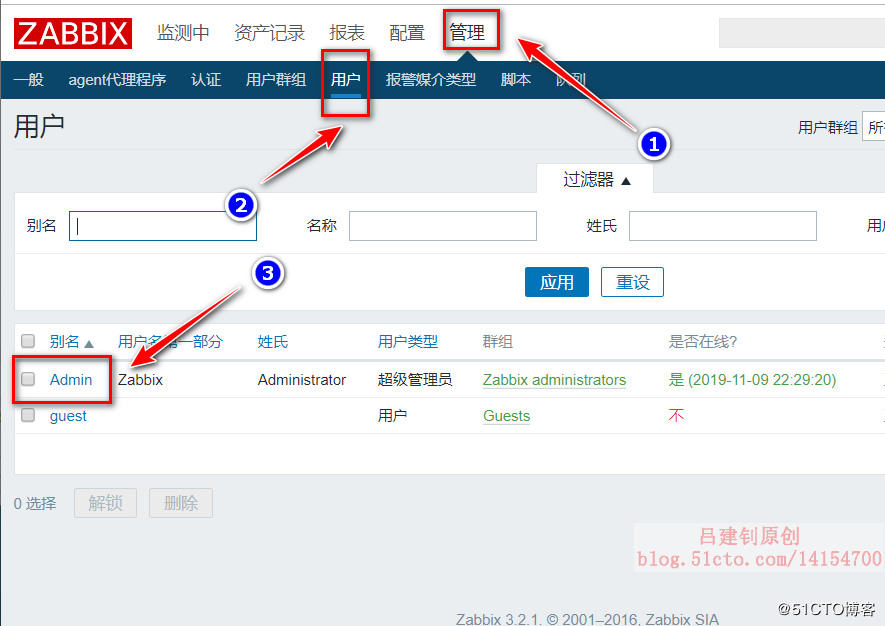This screenshot has width=885, height=626.
Task: Open the 管理 menu
Action: [467, 33]
